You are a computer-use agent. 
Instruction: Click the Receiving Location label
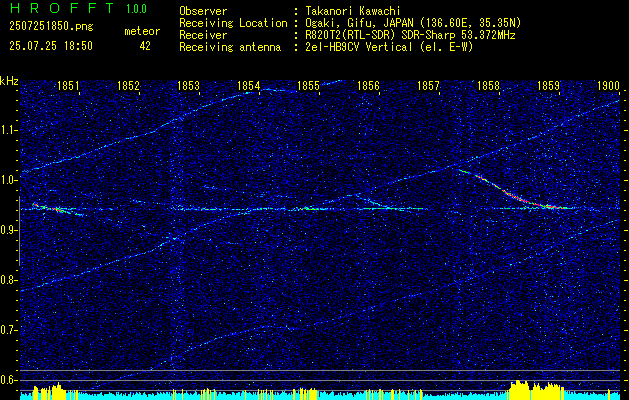[x=233, y=23]
